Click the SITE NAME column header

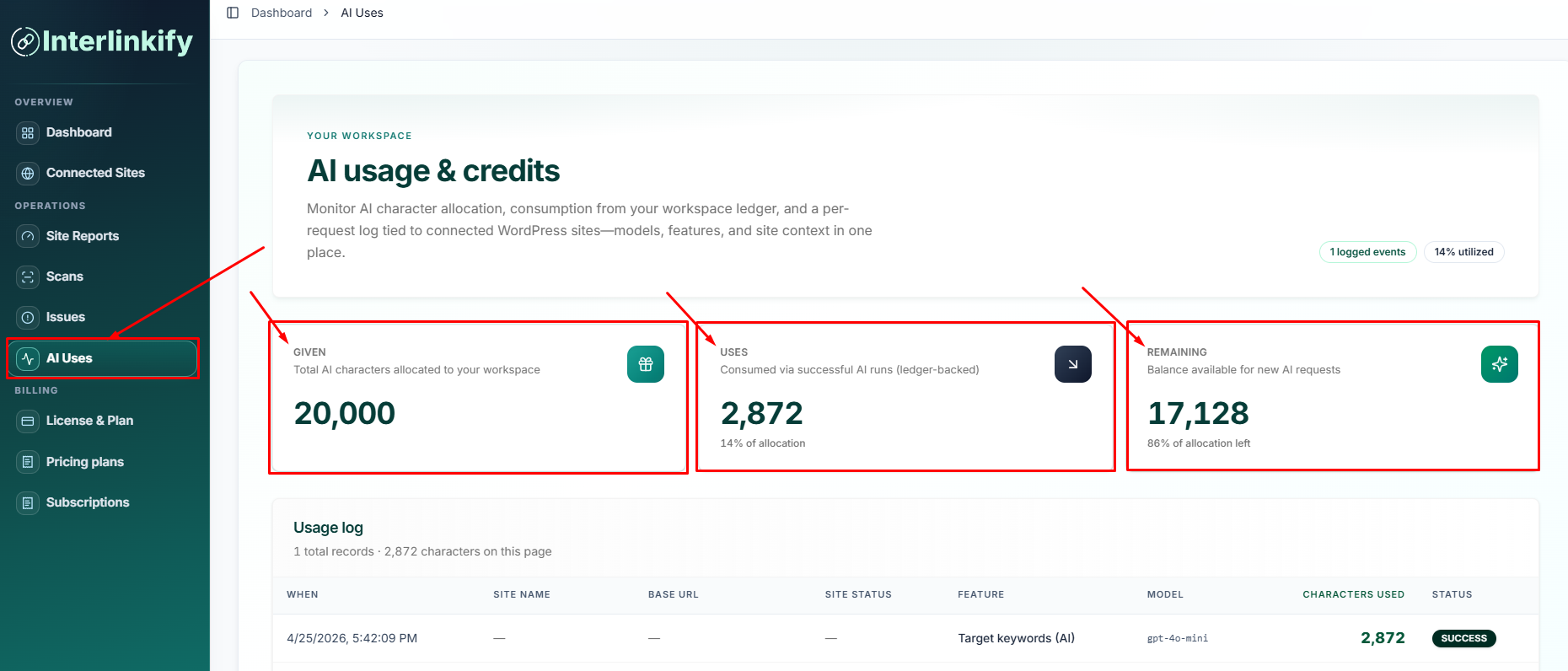pos(522,594)
